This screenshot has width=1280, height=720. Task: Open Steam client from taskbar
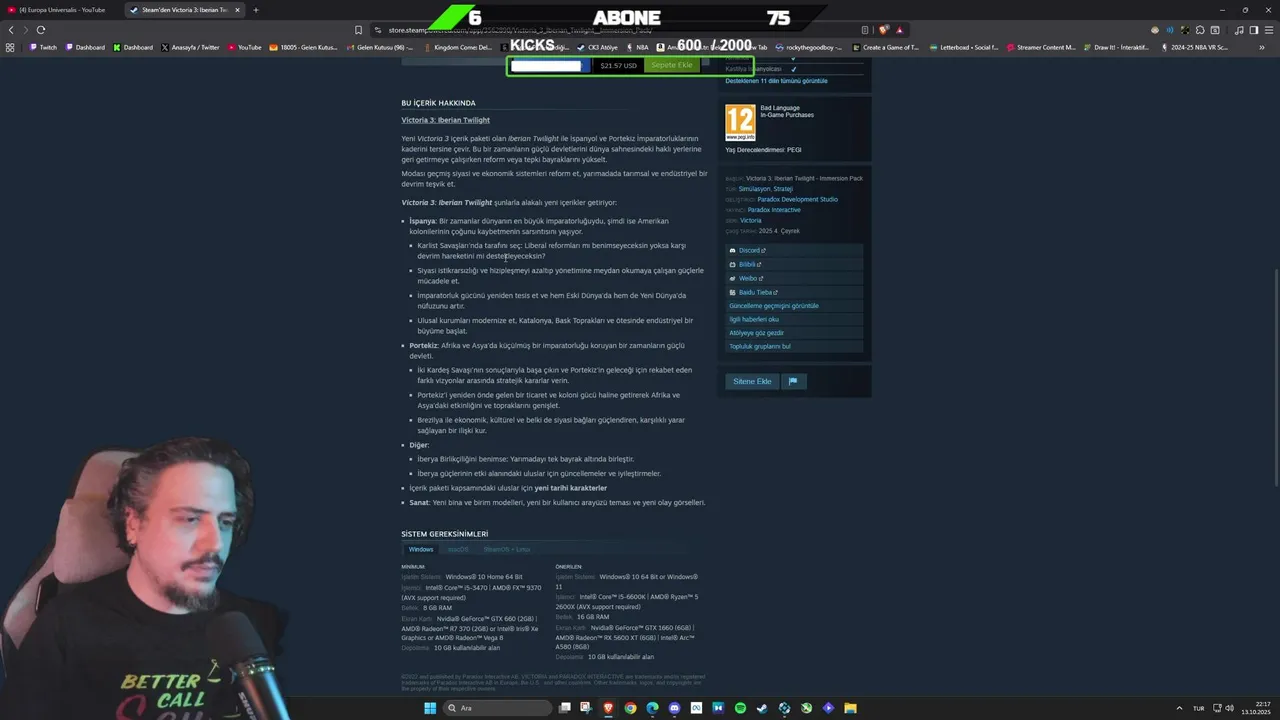[762, 708]
